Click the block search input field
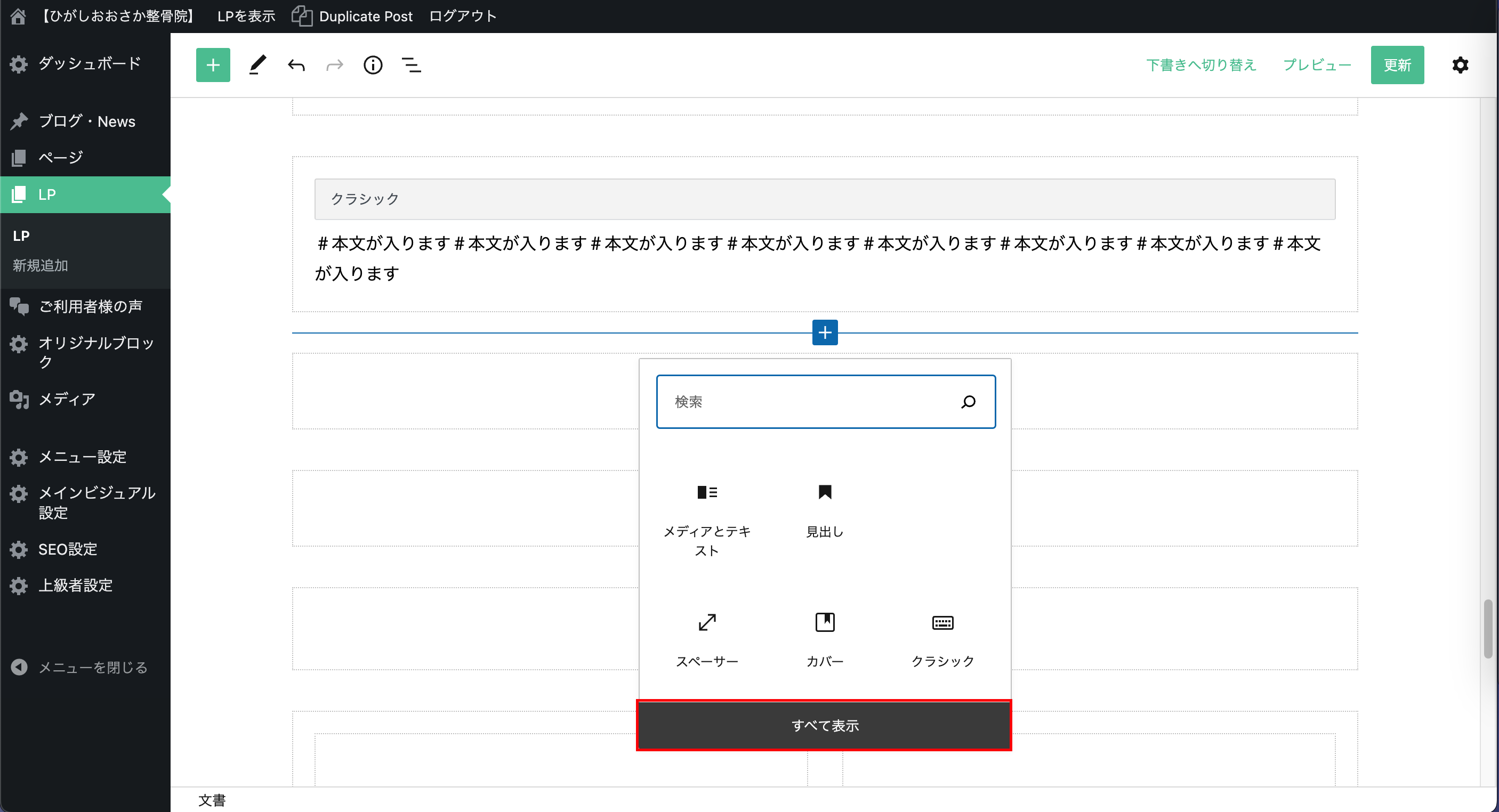 [809, 402]
